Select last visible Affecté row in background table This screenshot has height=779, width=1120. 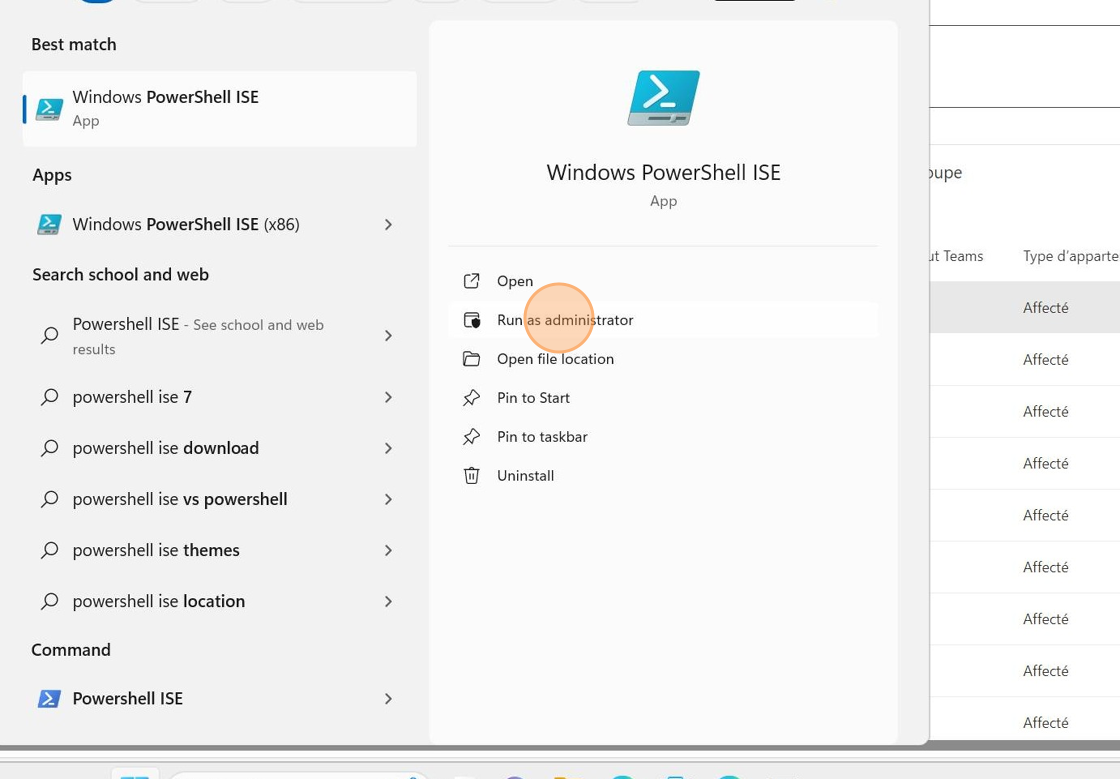[x=1025, y=720]
